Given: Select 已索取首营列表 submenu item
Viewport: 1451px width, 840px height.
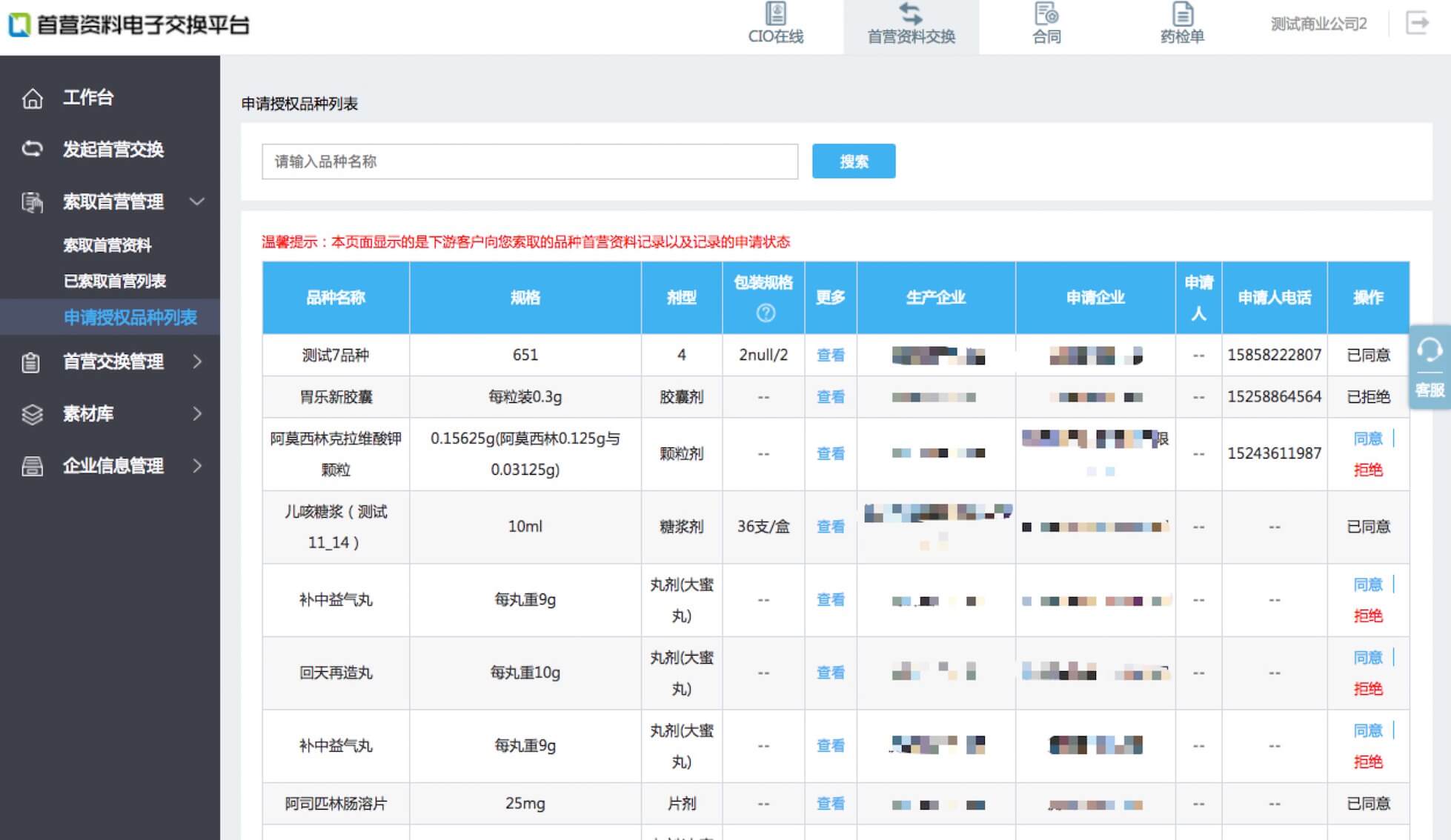Looking at the screenshot, I should coord(115,281).
